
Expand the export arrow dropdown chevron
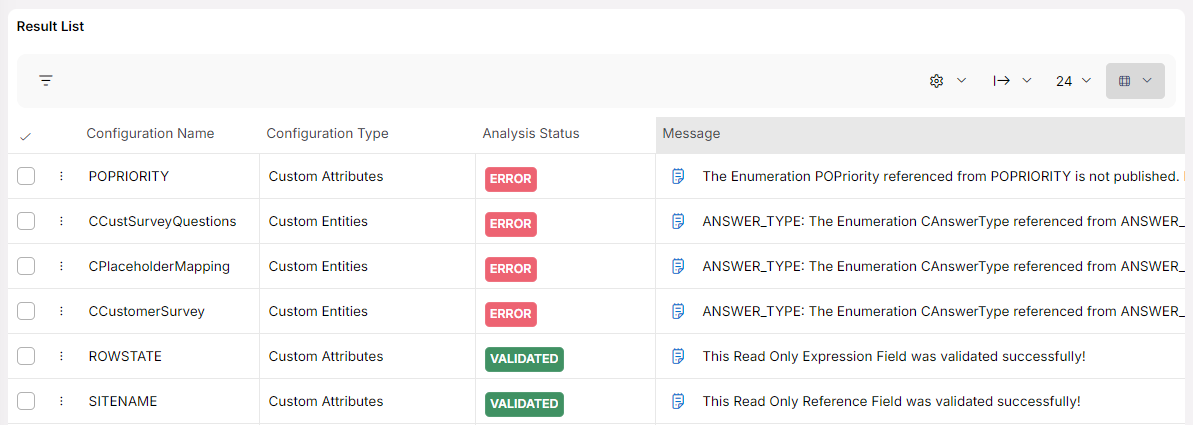[1026, 81]
